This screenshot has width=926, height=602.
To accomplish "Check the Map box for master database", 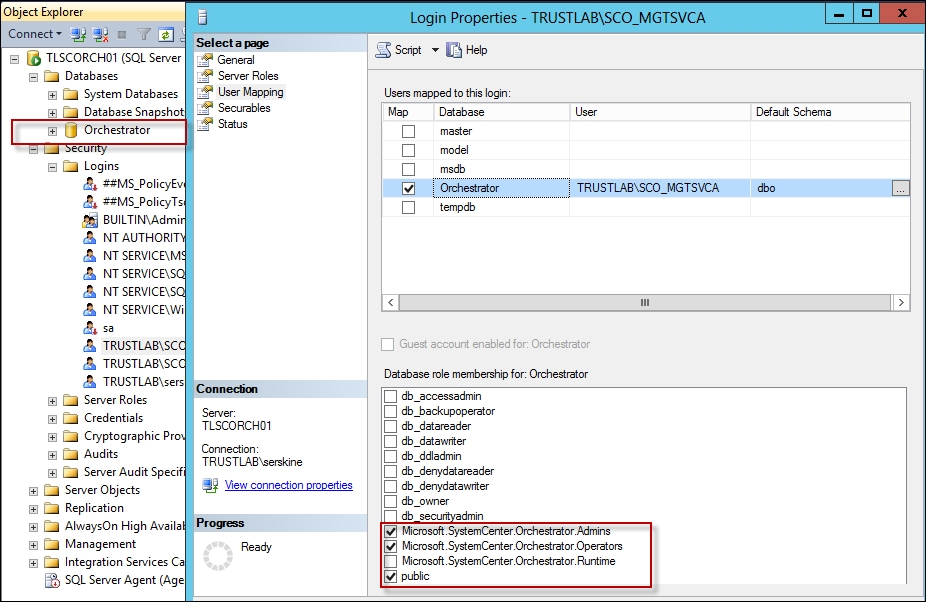I will [408, 131].
